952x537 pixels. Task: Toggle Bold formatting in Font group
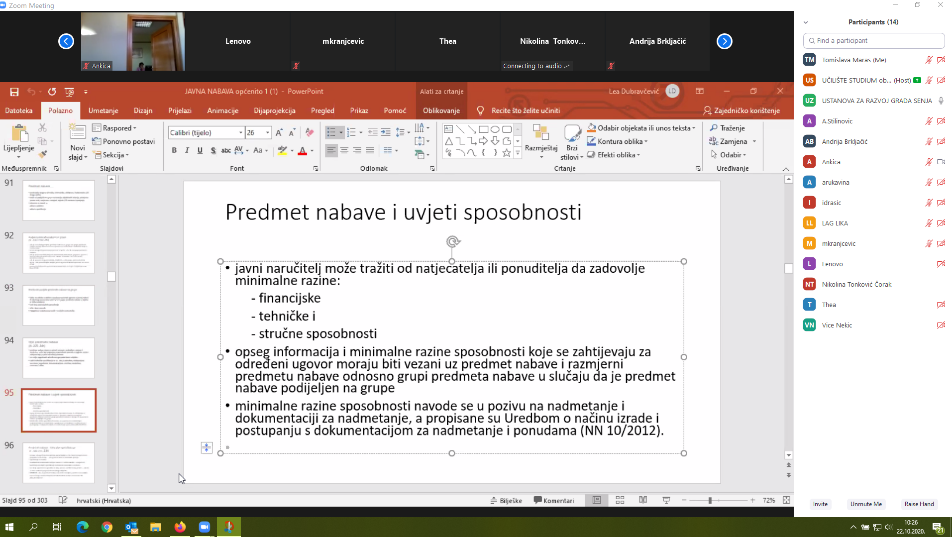coord(174,151)
